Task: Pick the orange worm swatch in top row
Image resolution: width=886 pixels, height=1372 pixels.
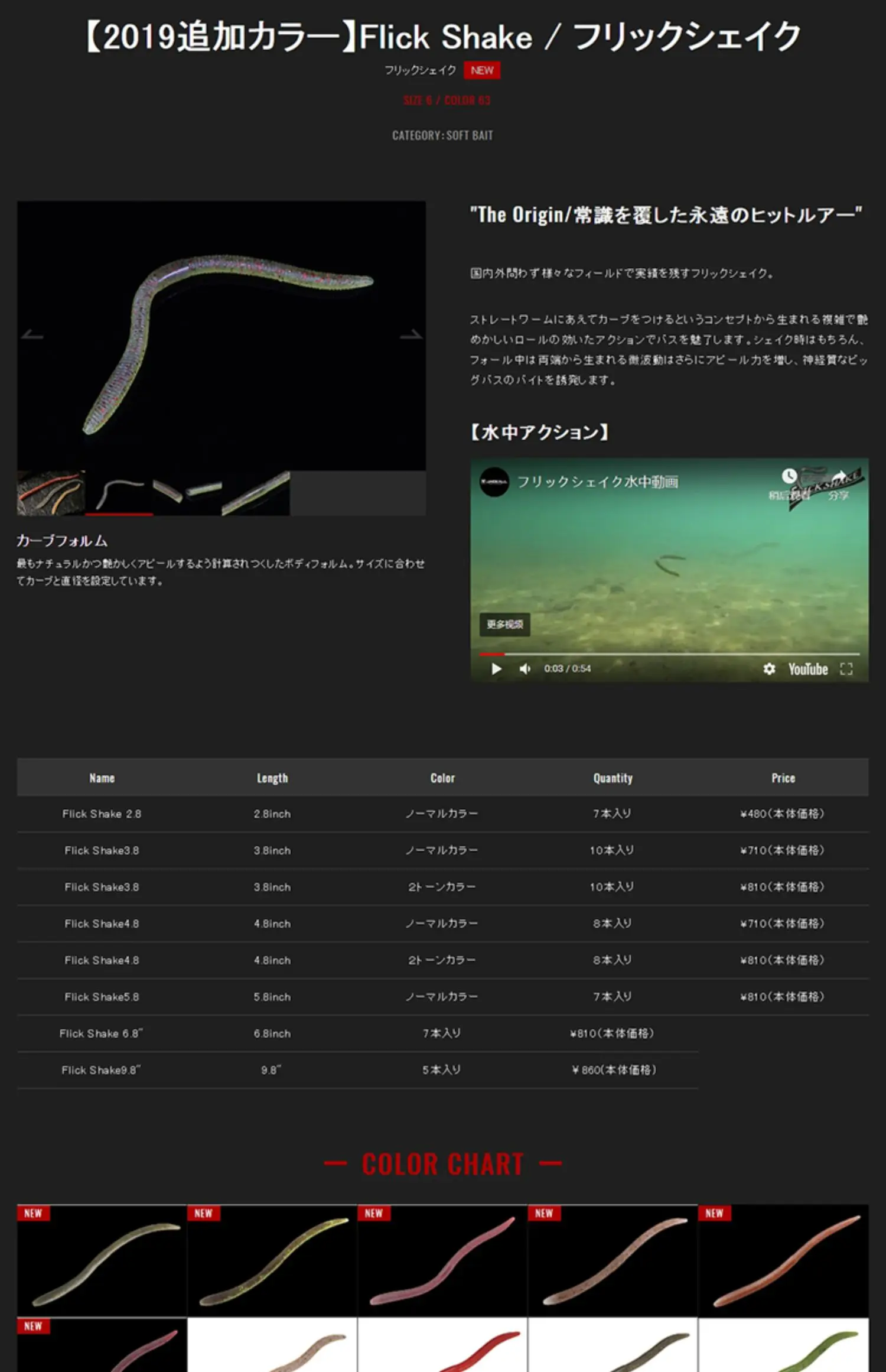Action: (783, 1260)
